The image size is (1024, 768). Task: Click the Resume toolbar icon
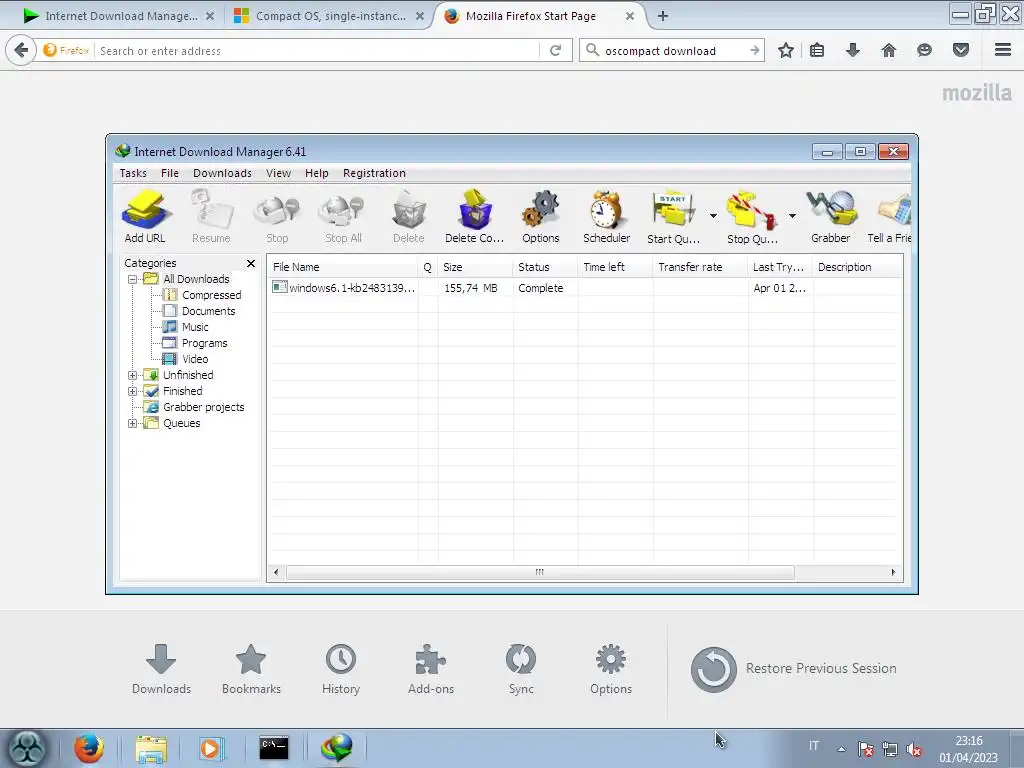click(x=211, y=217)
